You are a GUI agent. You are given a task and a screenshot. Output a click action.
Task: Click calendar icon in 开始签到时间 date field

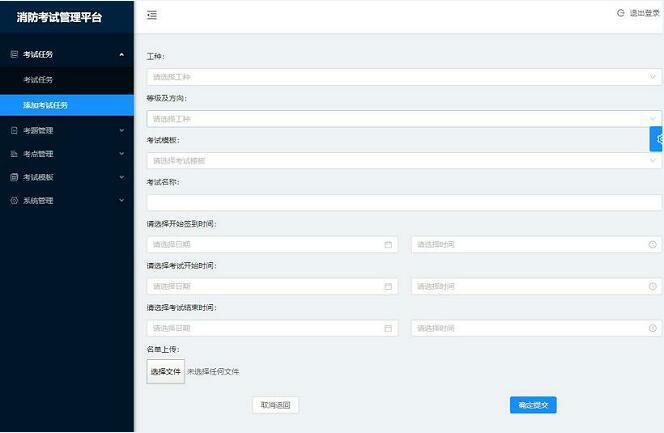click(388, 244)
